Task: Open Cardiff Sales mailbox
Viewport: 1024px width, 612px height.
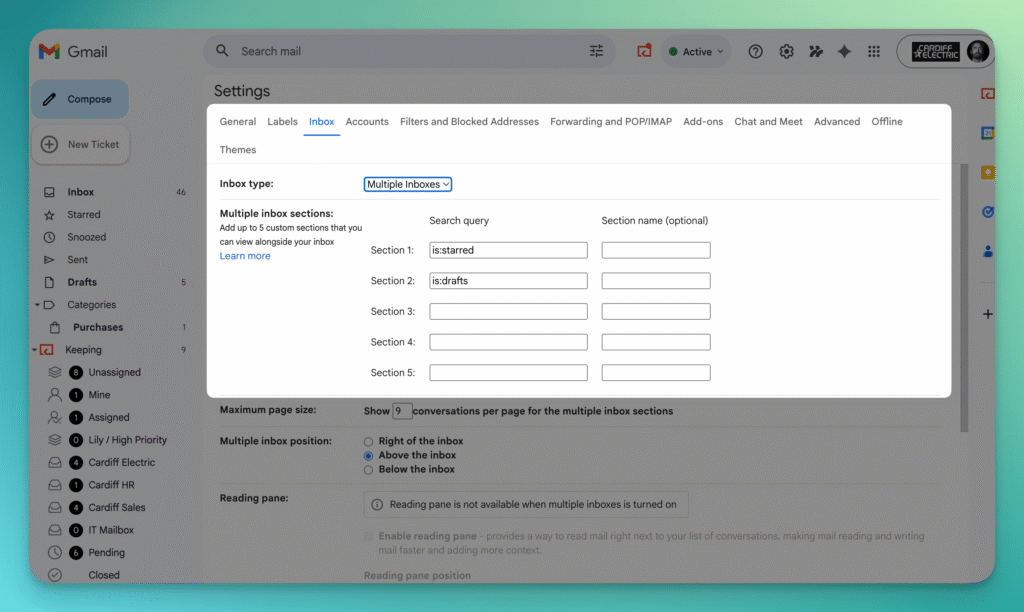Action: coord(117,507)
